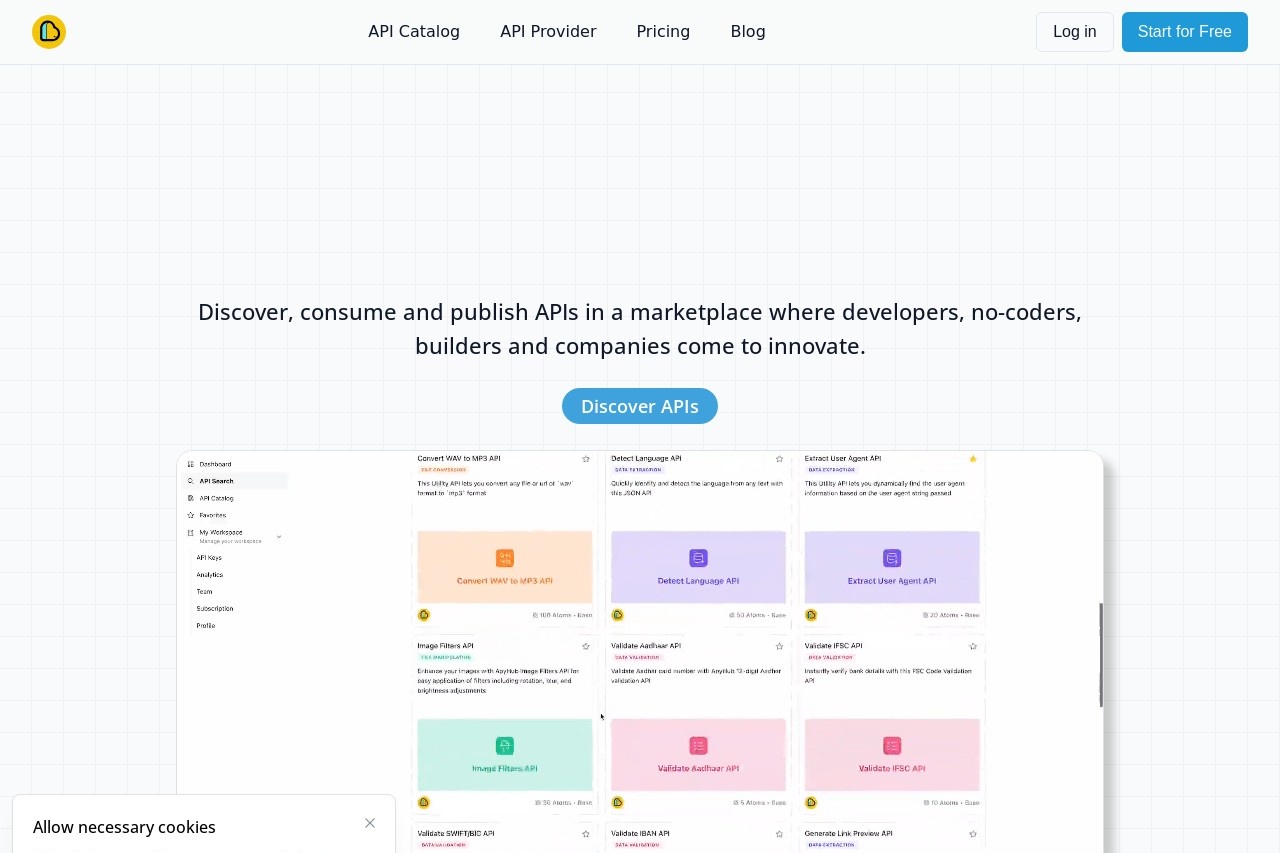Open the Image Filters API card title

(446, 646)
